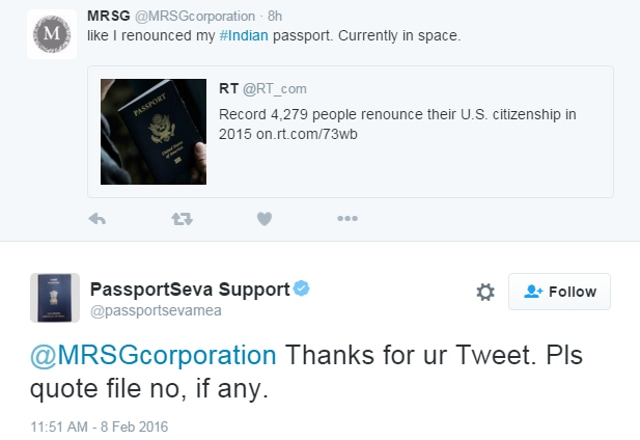Open the gear settings dropdown for PassportSeva

[485, 292]
